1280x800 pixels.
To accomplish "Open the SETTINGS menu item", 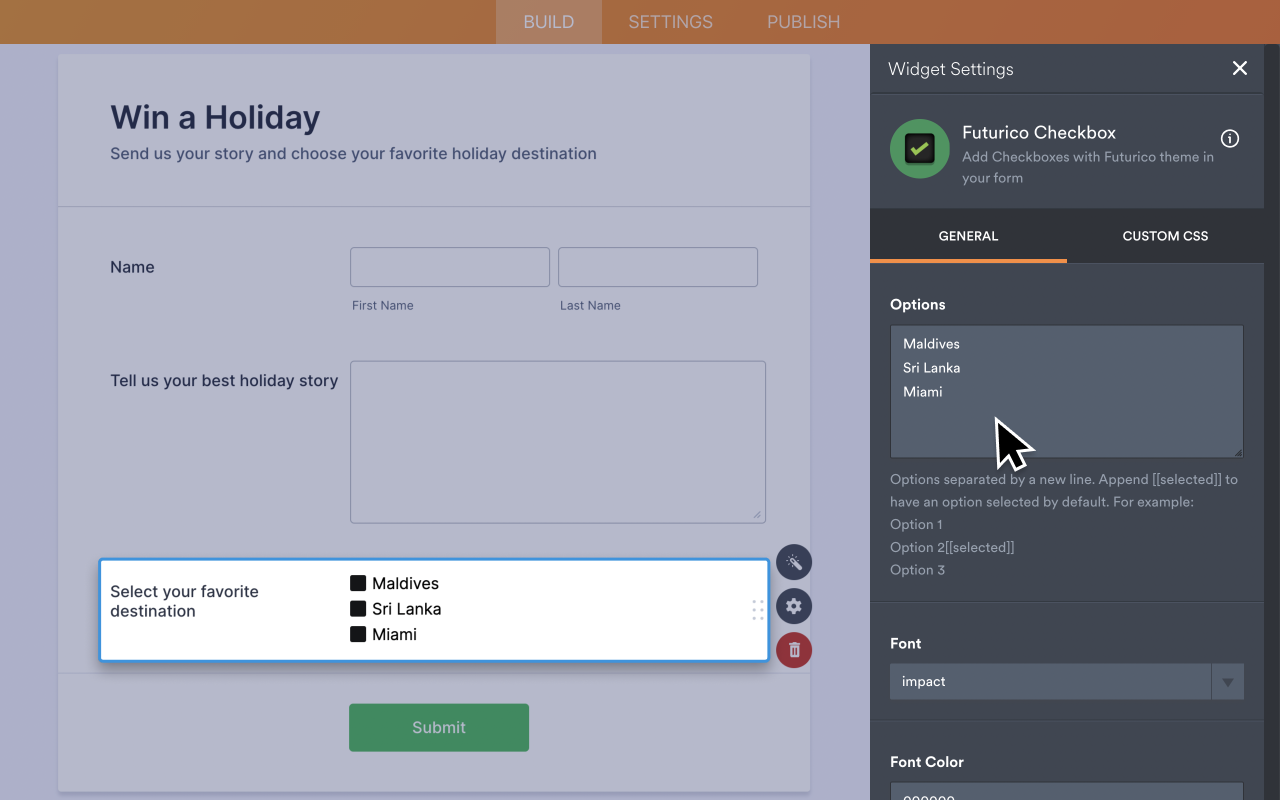I will [x=669, y=21].
